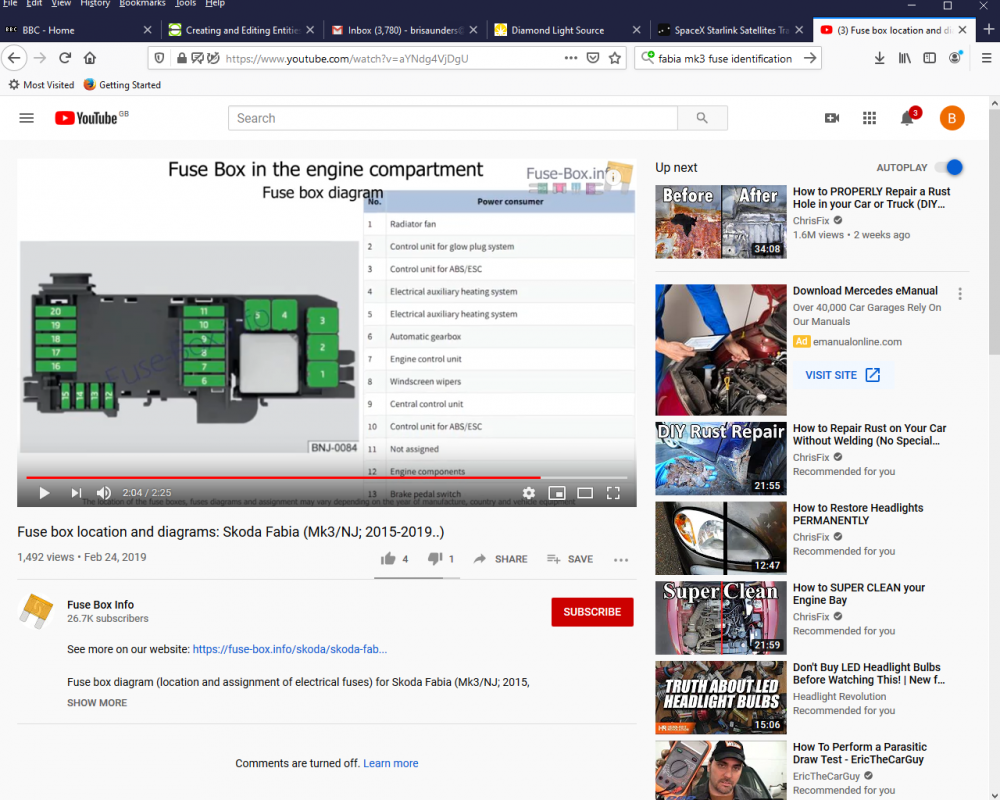Open How to SUPER CLEAN your Engine Bay
Viewport: 1000px width, 800px height.
[x=858, y=594]
